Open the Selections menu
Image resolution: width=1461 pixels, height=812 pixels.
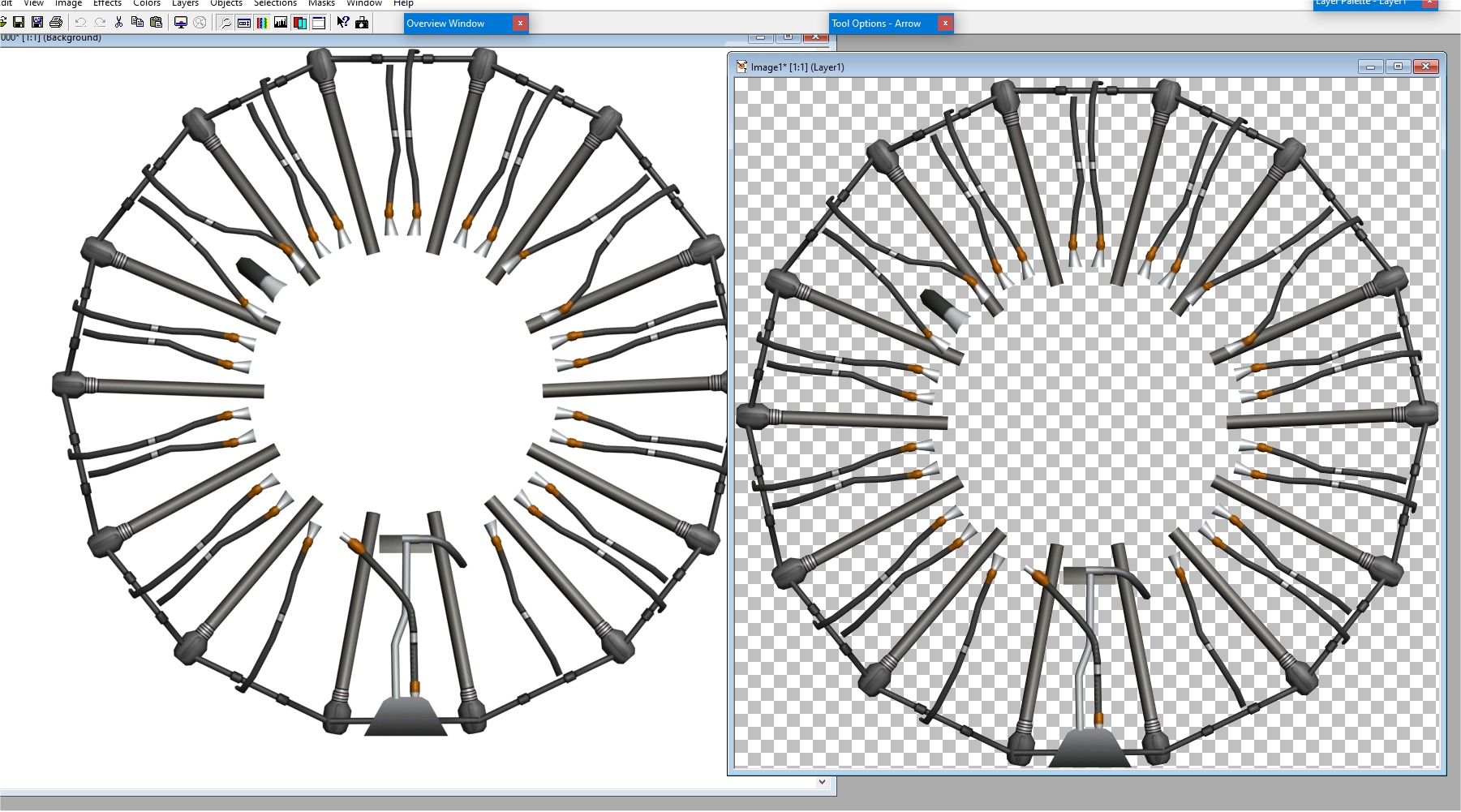[x=275, y=3]
